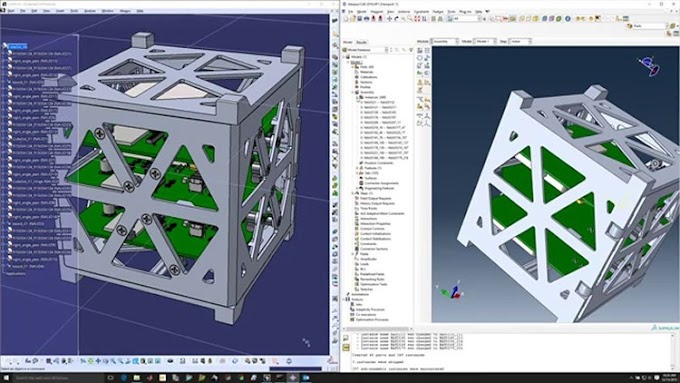Click the red Auto-Fit View icon in Abaqus
This screenshot has height=383, width=680.
[x=417, y=19]
